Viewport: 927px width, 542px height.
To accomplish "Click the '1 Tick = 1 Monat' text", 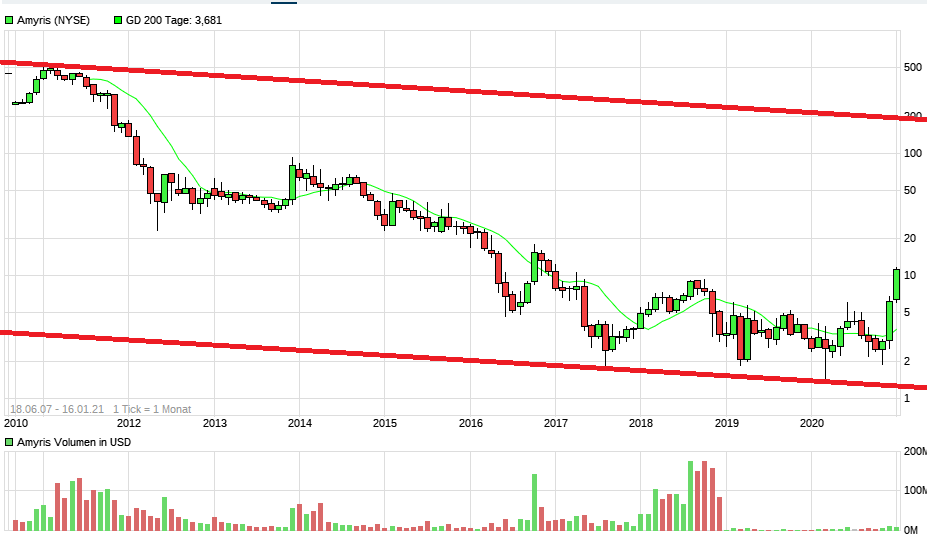I will point(151,409).
